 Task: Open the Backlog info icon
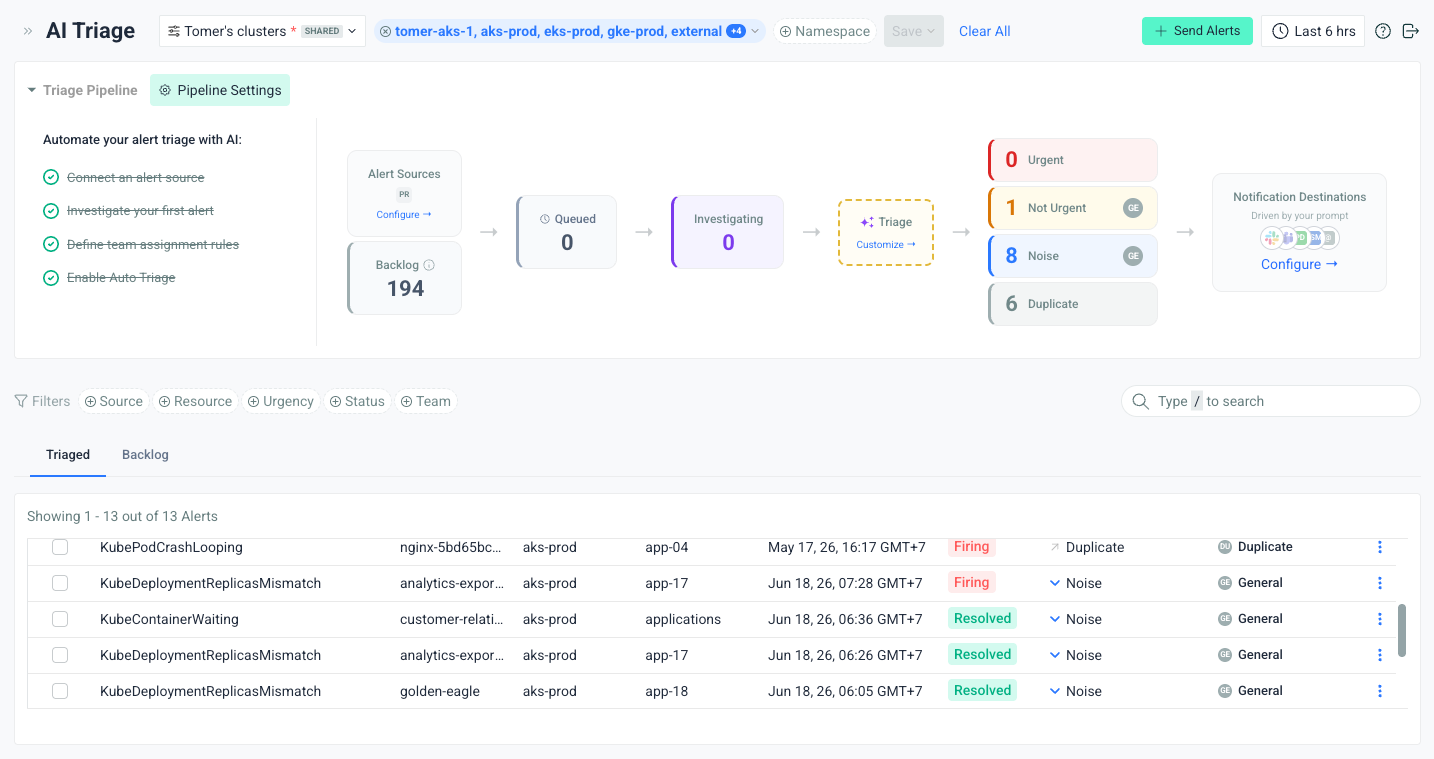tap(429, 265)
